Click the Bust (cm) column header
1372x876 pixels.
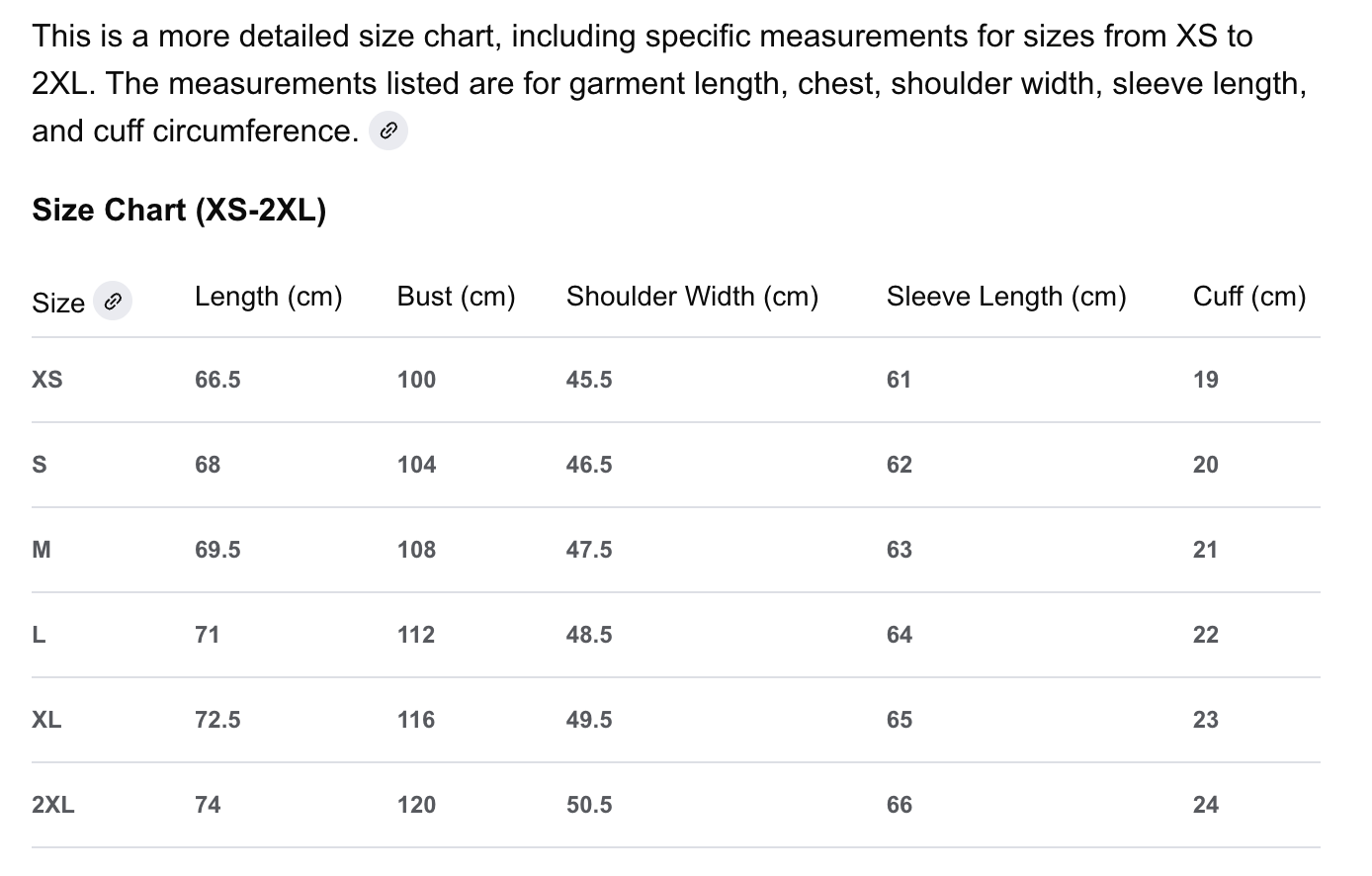coord(456,297)
